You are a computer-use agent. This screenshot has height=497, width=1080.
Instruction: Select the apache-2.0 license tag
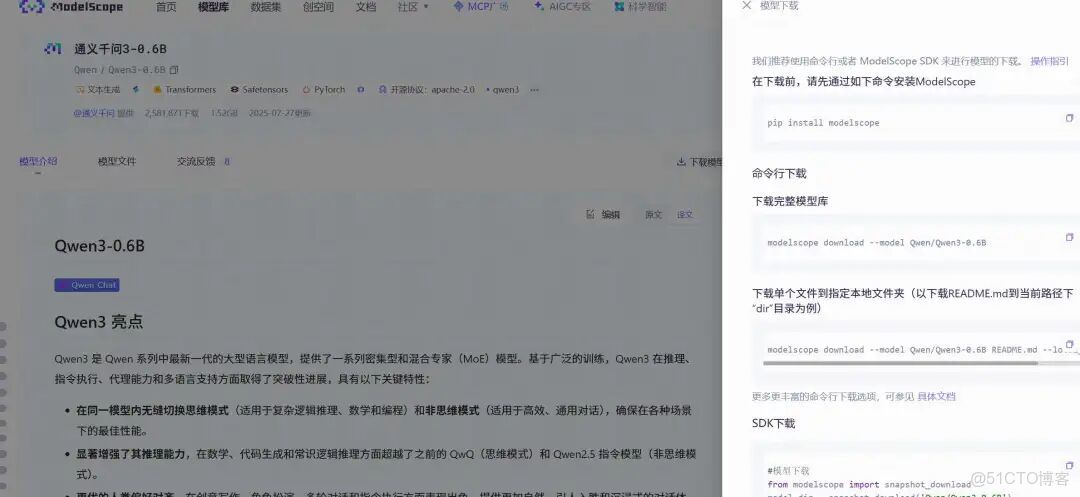(427, 89)
